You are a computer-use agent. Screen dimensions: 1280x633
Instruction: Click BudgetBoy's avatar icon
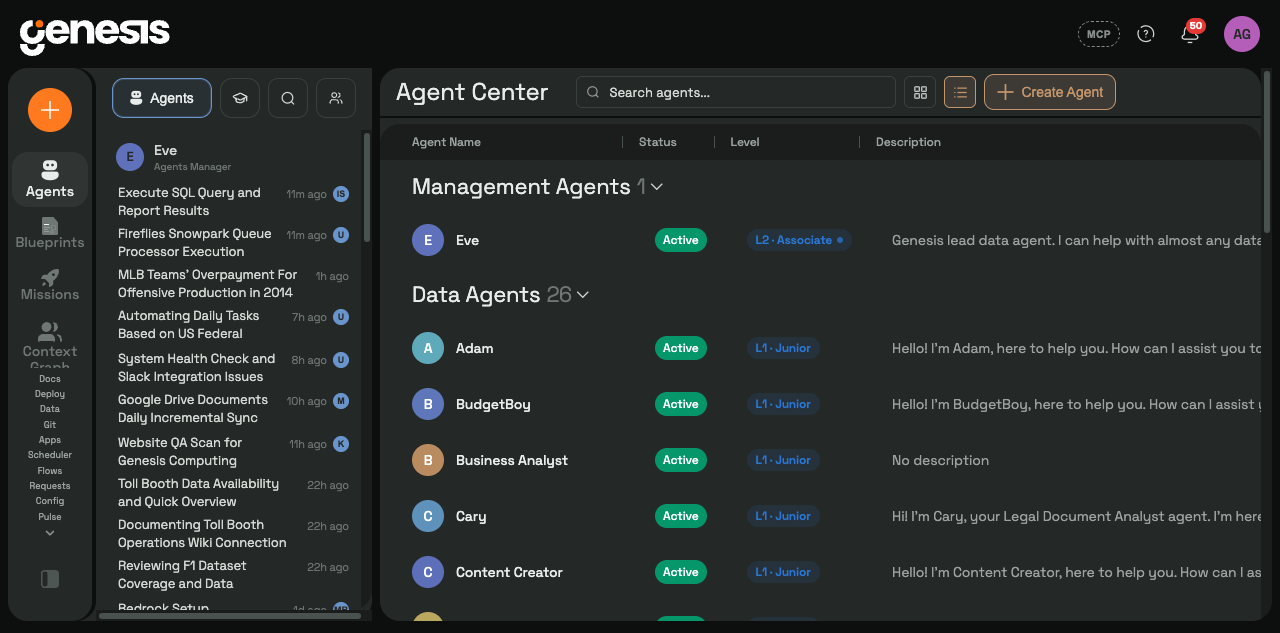pos(428,404)
